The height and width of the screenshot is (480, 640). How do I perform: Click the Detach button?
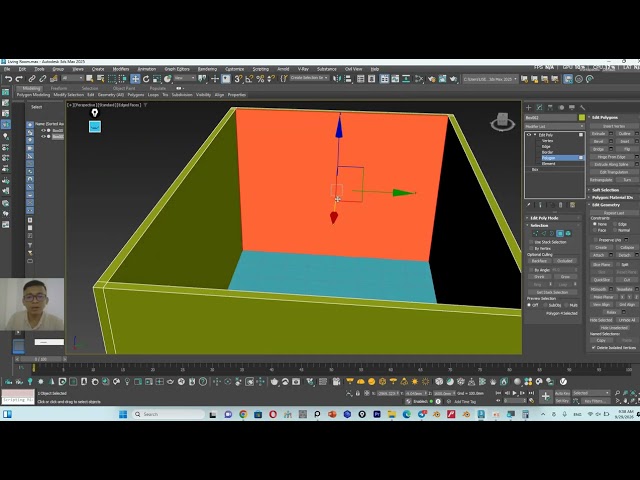coord(624,255)
